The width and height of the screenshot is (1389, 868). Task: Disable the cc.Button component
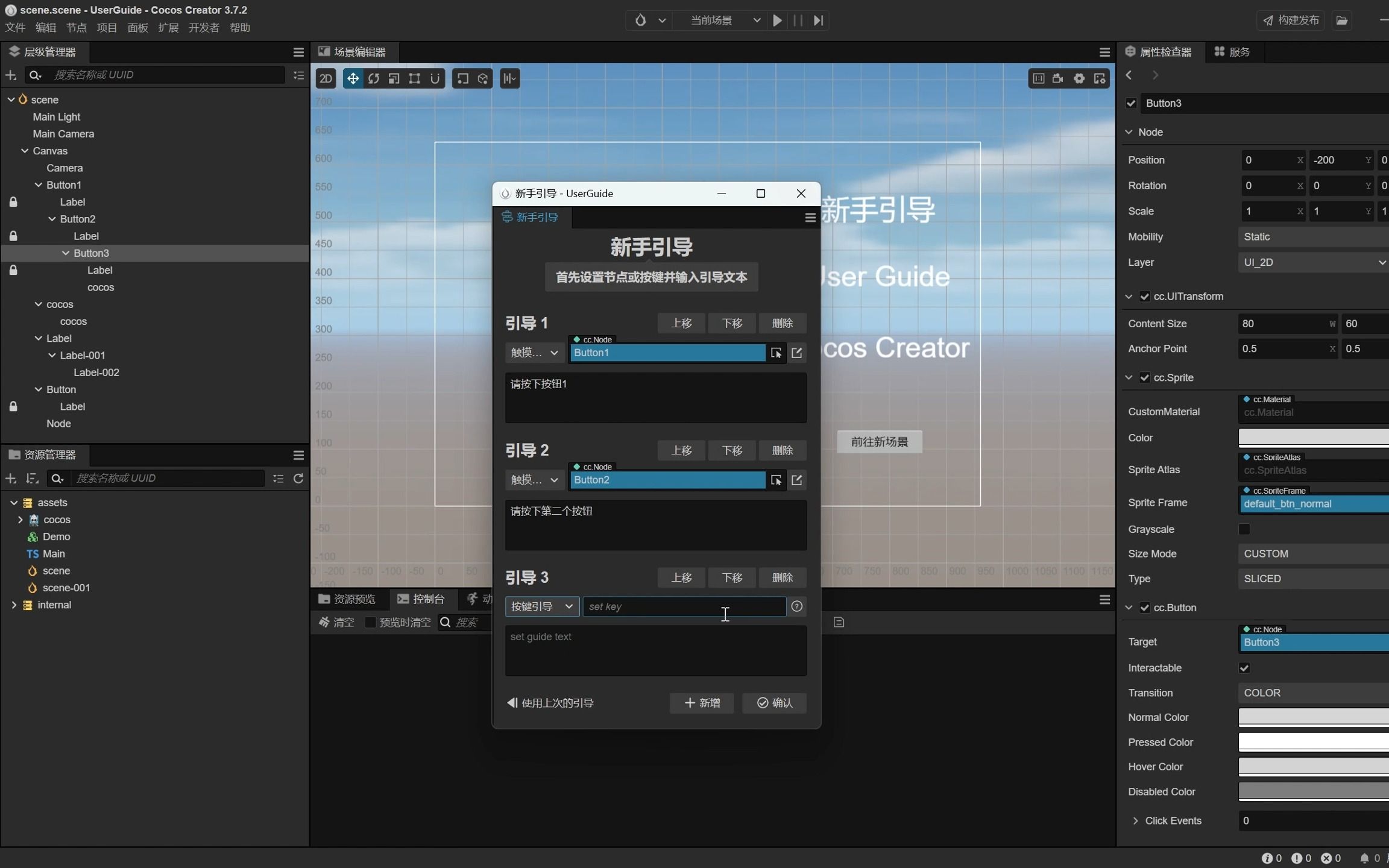[1144, 608]
